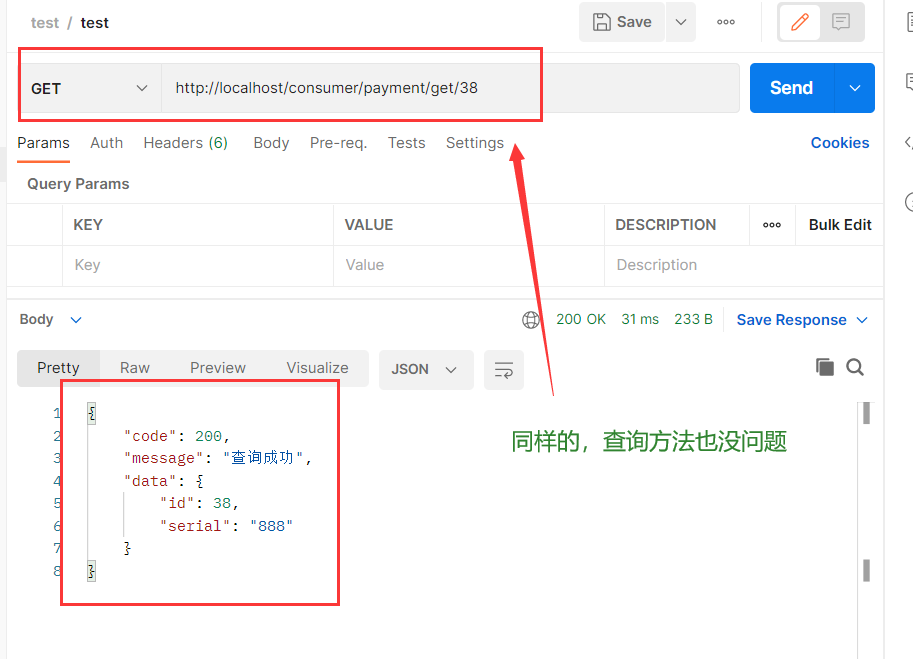The image size is (913, 659).
Task: Expand the Send button dropdown arrow
Action: click(855, 88)
